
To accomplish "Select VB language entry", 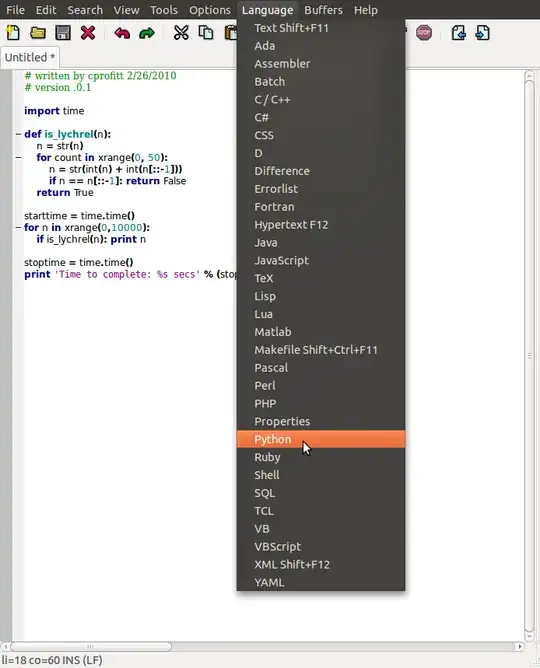I will pos(321,529).
